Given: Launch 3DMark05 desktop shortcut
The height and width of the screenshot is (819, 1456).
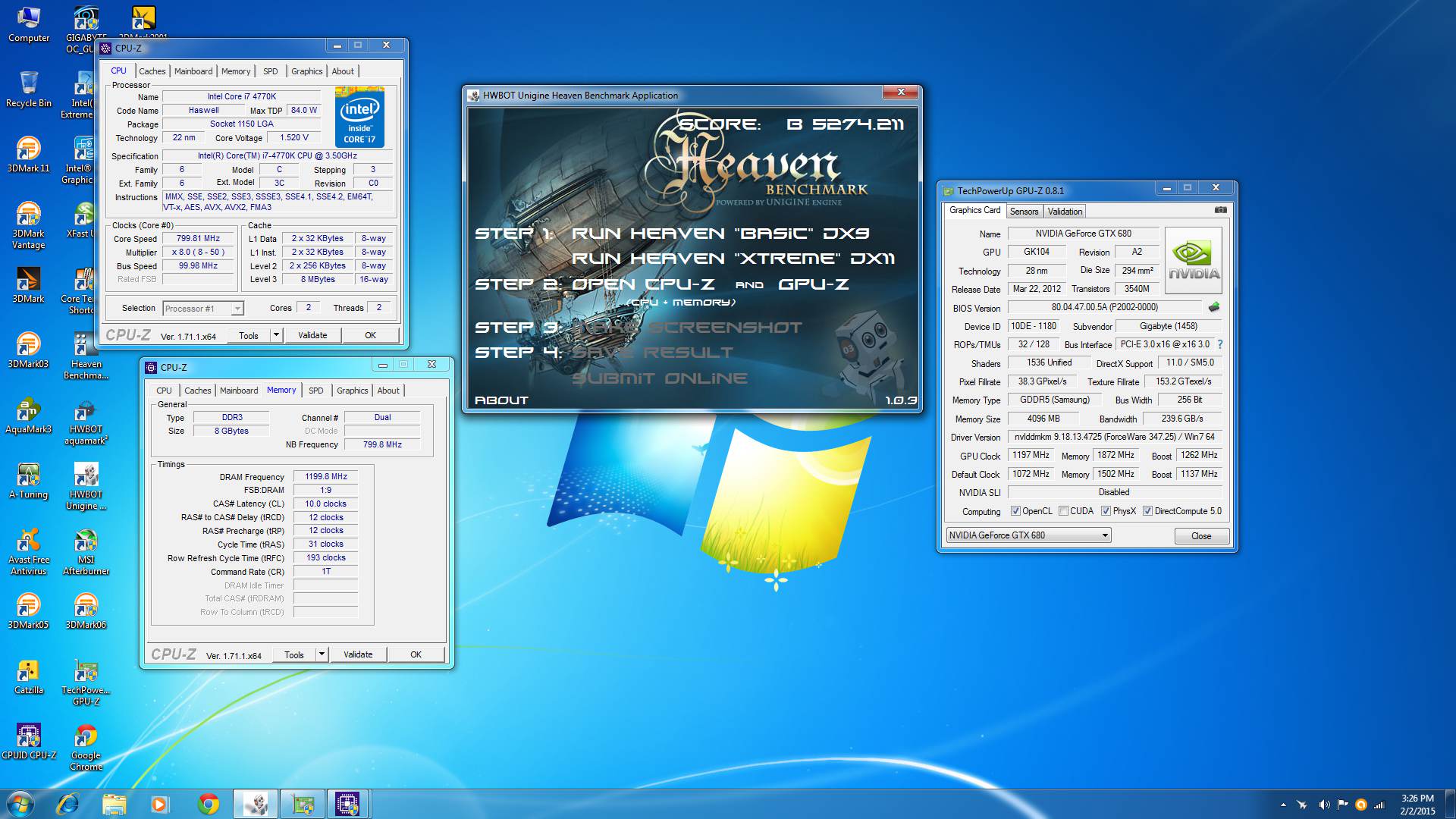Looking at the screenshot, I should pyautogui.click(x=29, y=611).
